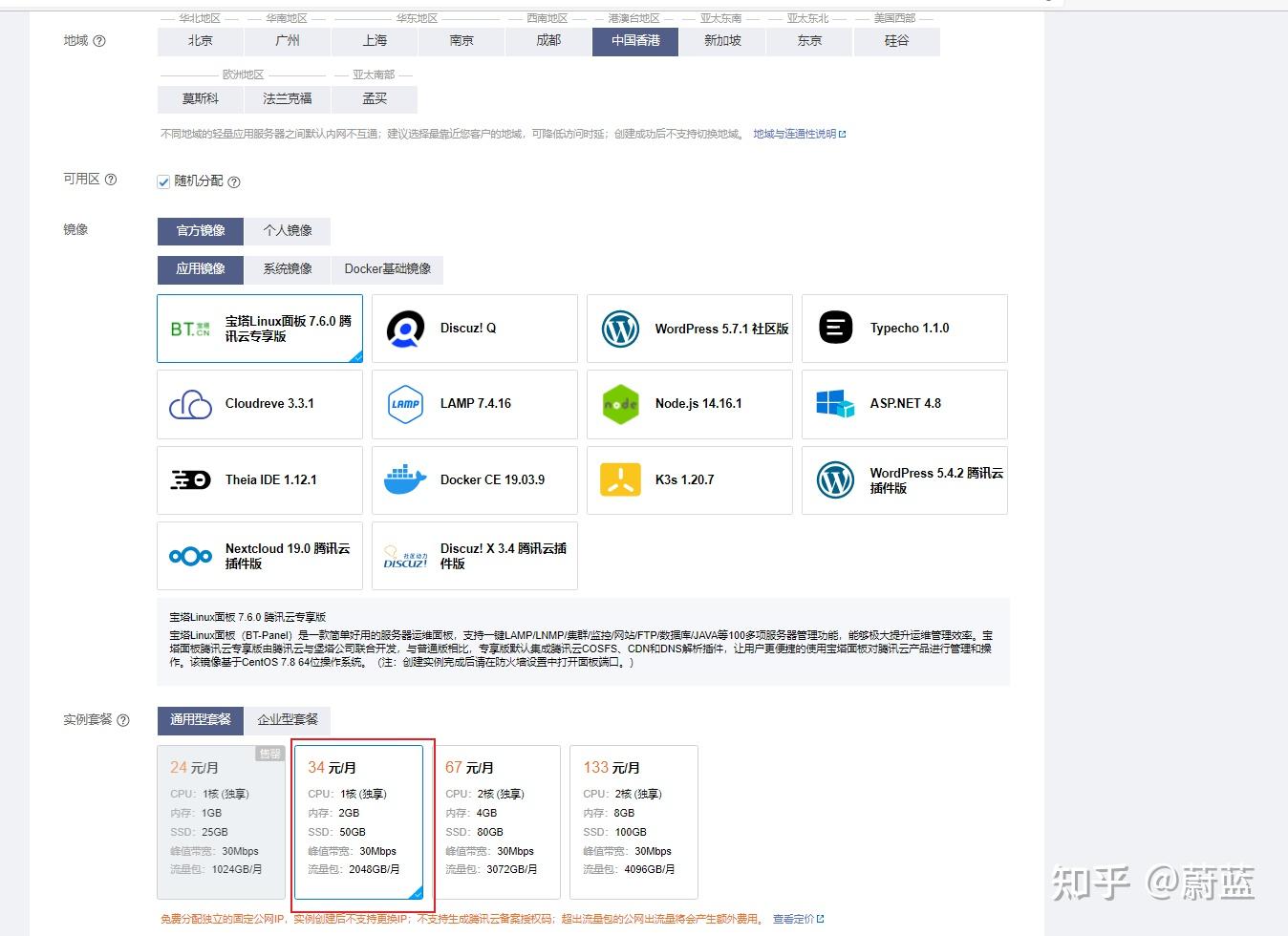Choose the Discuz! X 3.4 腾讯云插件版 card
1288x936 pixels.
(475, 556)
